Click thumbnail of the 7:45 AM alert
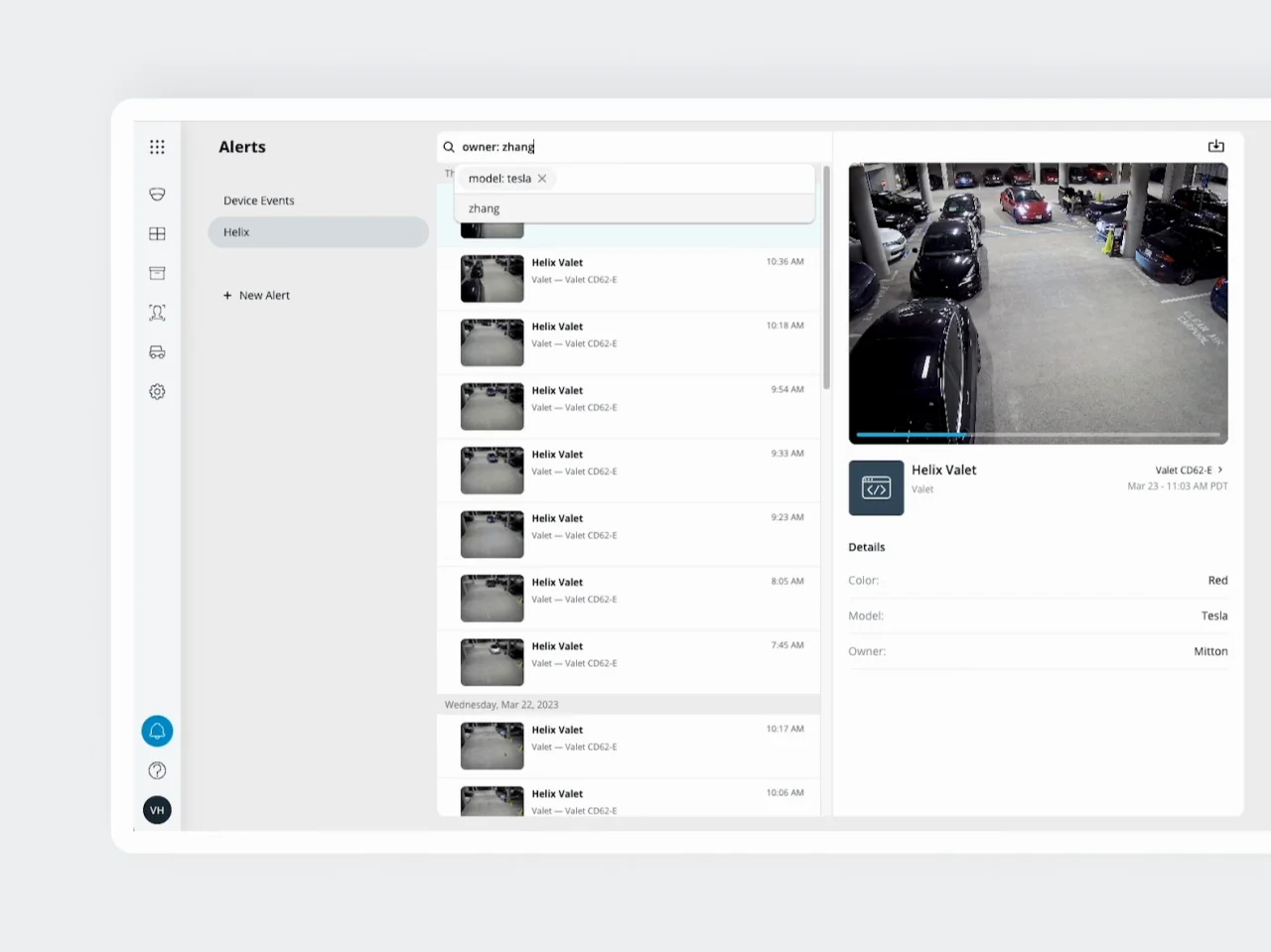The width and height of the screenshot is (1271, 952). pyautogui.click(x=493, y=662)
